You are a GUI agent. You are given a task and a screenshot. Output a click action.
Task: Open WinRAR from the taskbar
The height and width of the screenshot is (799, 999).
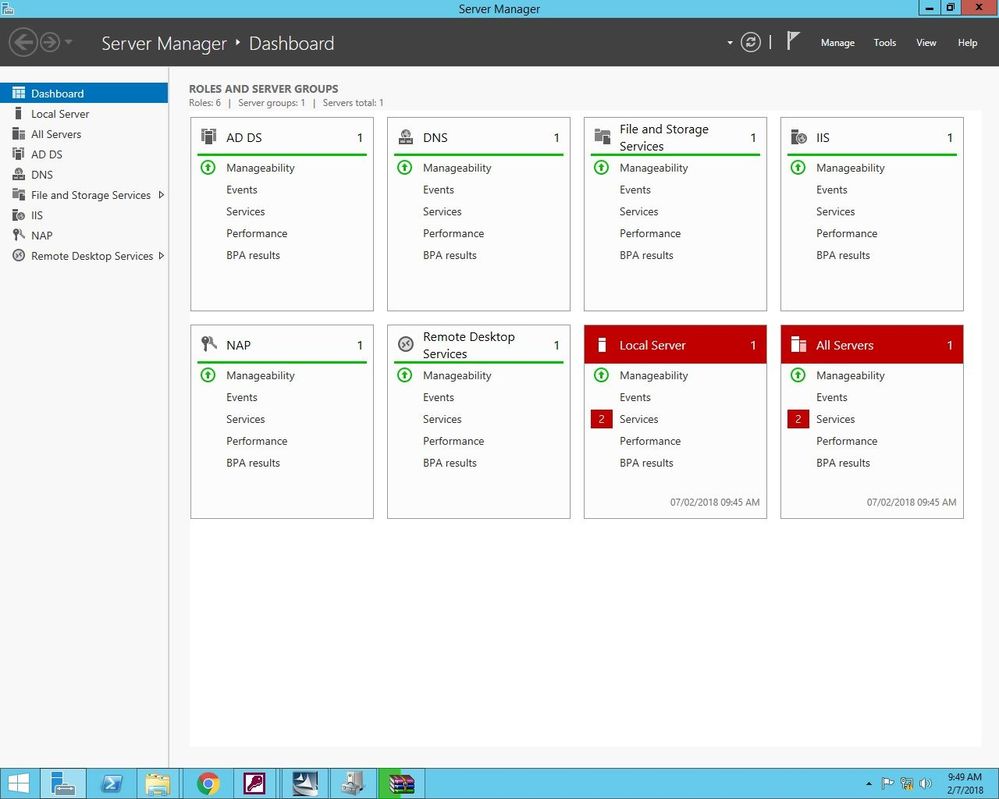pos(401,783)
